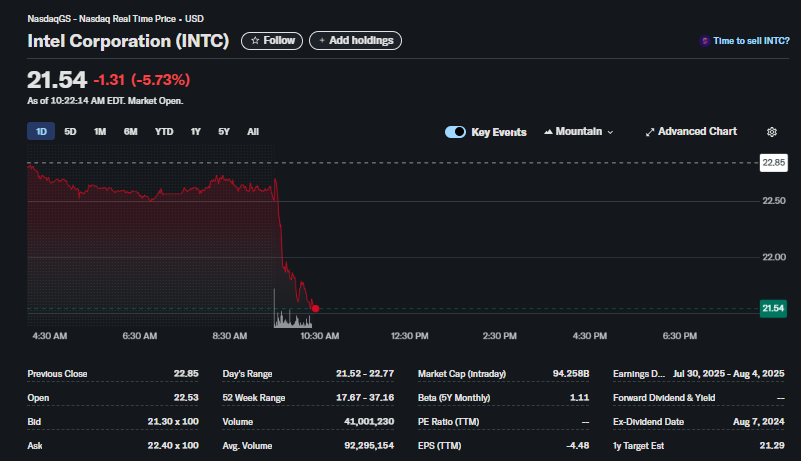Image resolution: width=801 pixels, height=461 pixels.
Task: Click the 22.85 previous close price label
Action: pyautogui.click(x=773, y=163)
